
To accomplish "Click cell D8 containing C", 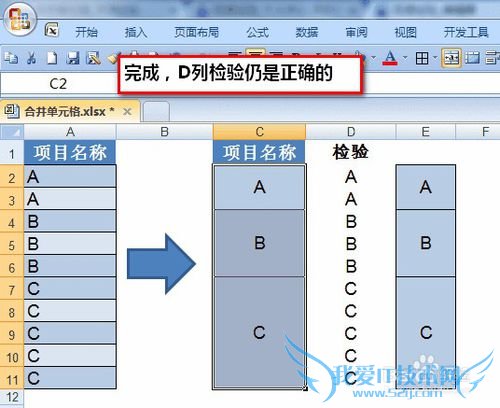I will pyautogui.click(x=351, y=311).
